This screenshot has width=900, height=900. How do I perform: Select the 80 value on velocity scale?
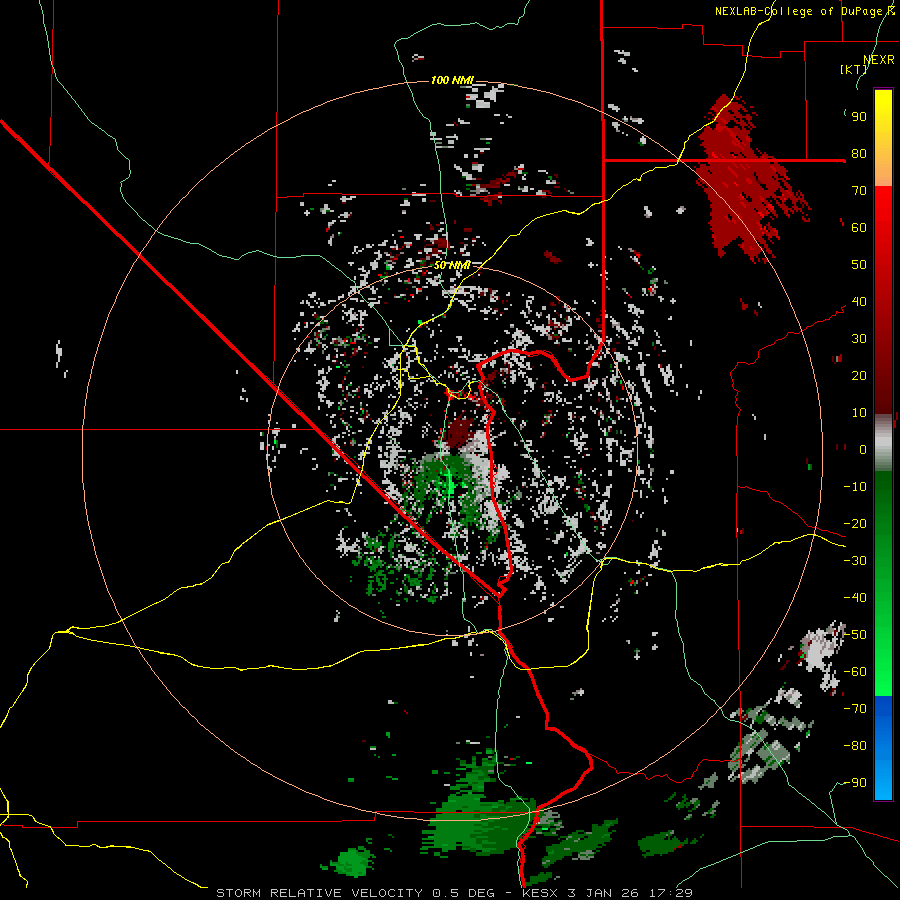click(859, 154)
